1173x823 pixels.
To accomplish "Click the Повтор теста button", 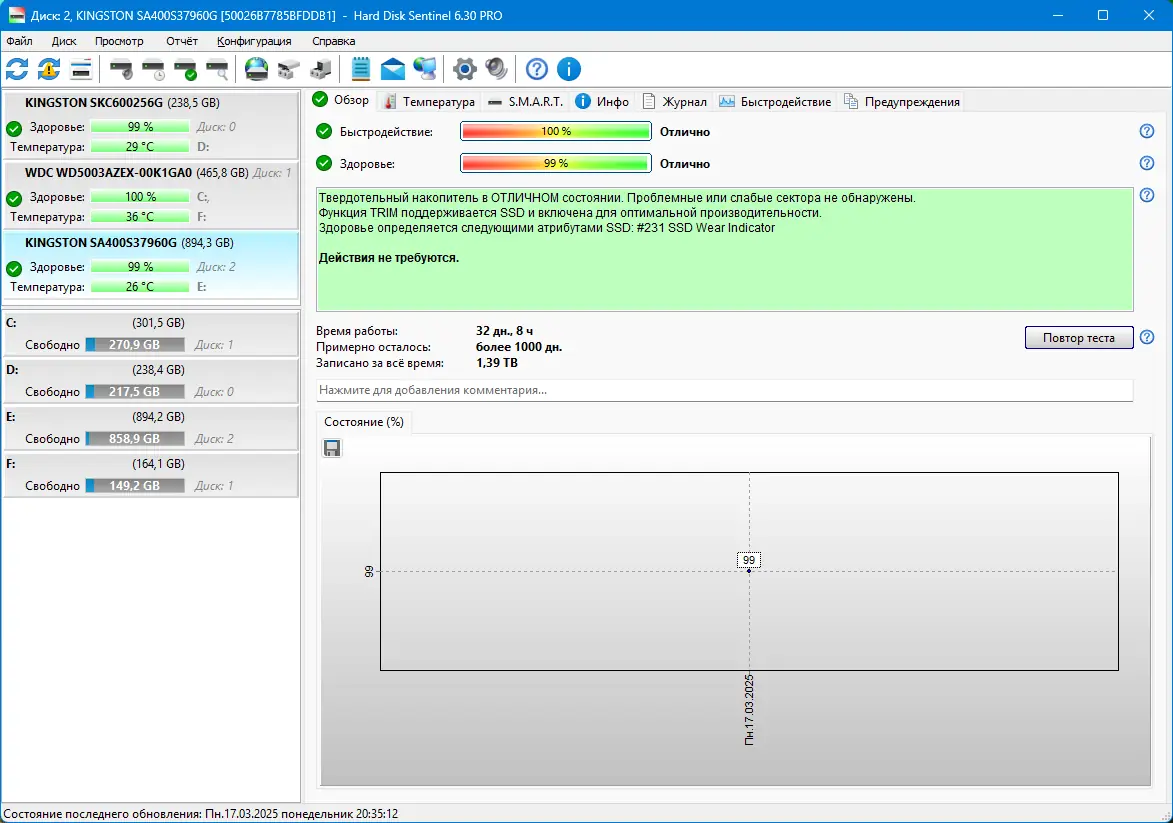I will click(1078, 337).
